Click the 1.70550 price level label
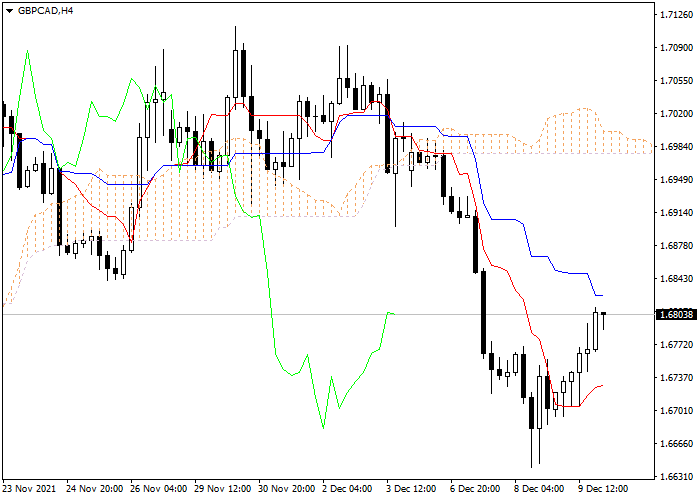This screenshot has height=500, width=700. point(677,81)
